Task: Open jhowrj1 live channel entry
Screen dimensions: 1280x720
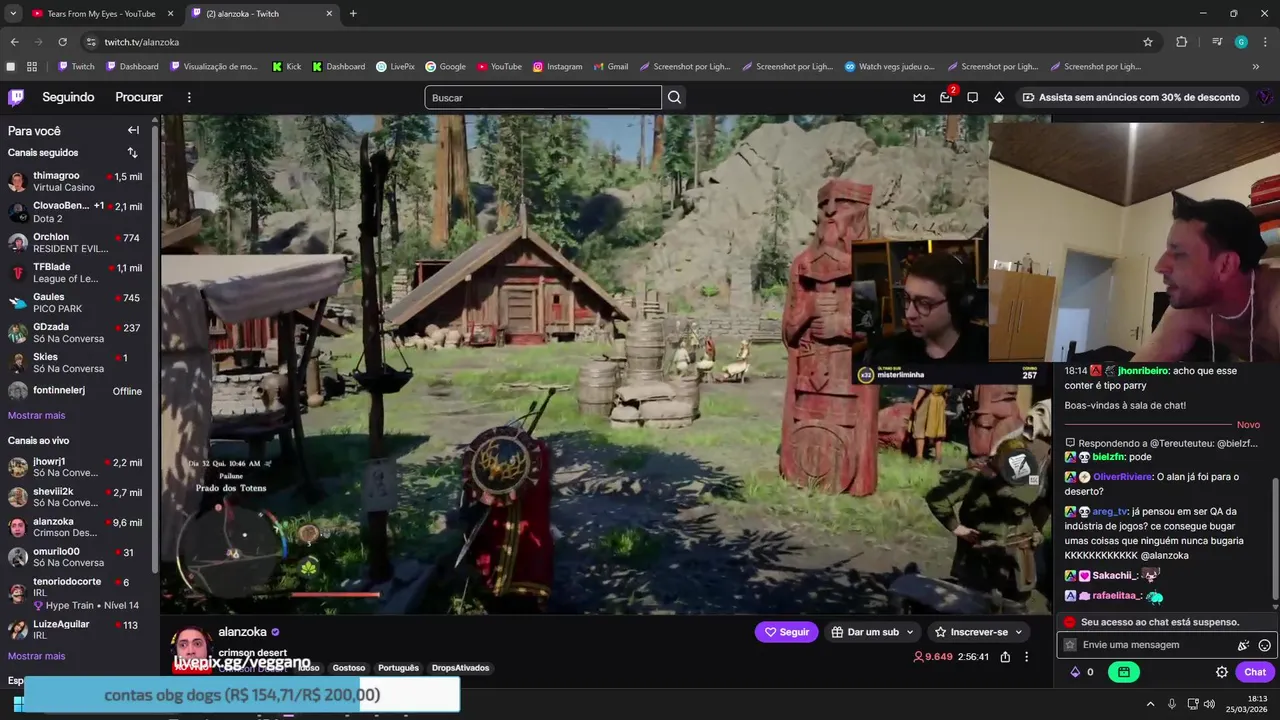Action: pyautogui.click(x=76, y=467)
